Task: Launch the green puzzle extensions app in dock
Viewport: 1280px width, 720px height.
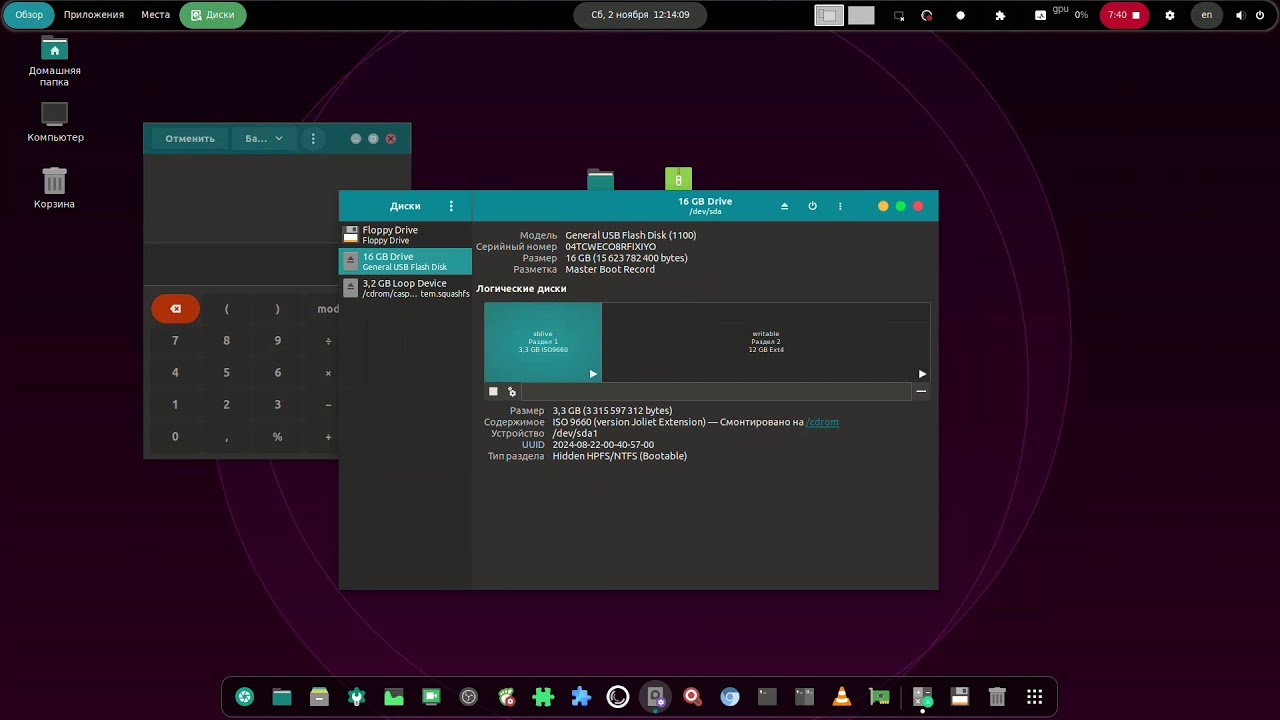Action: tap(543, 697)
